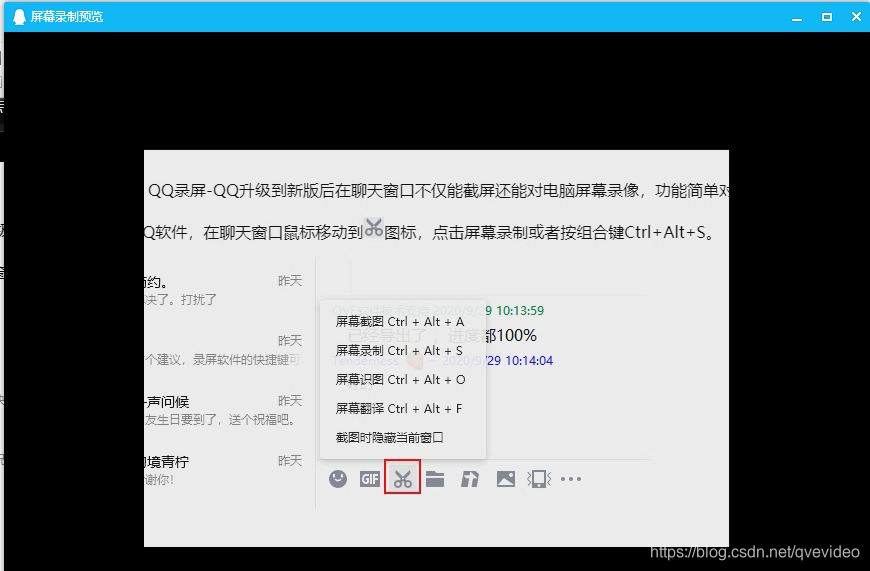Click the 10:14:04 message timestamp
The width and height of the screenshot is (870, 571).
tap(529, 361)
